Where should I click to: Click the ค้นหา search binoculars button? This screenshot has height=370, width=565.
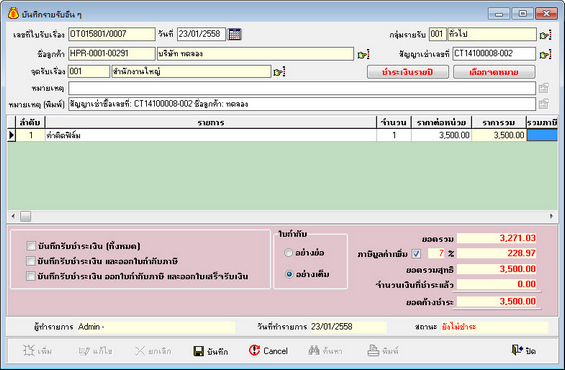coord(325,350)
